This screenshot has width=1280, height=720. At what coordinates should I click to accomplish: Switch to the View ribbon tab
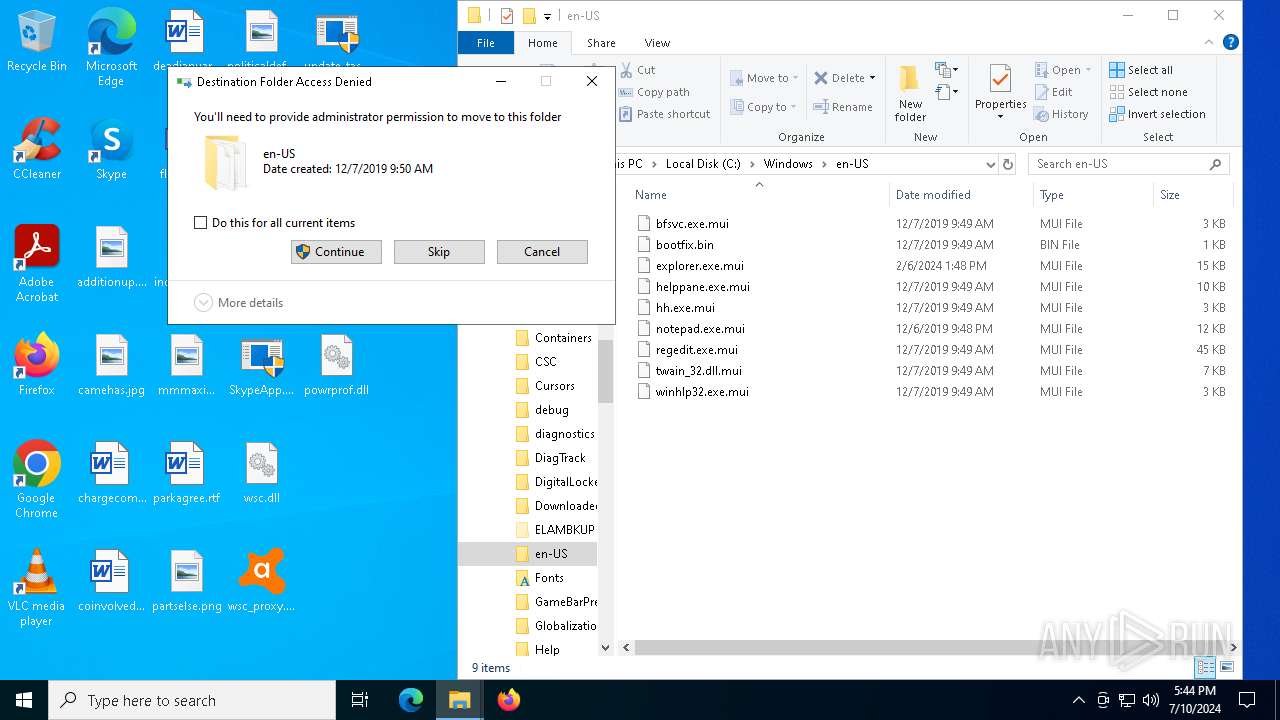tap(657, 43)
